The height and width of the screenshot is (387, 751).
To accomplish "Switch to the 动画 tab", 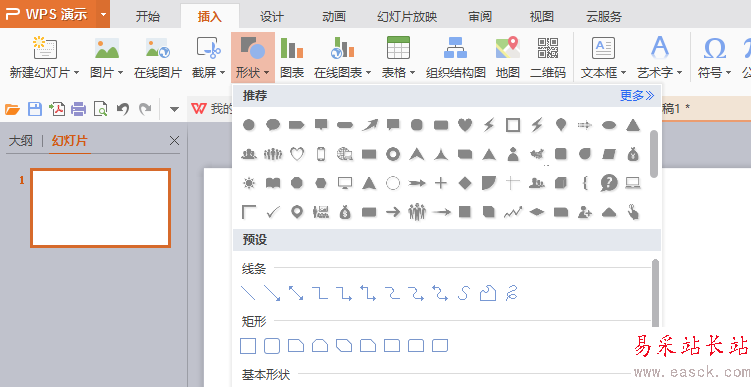I will 334,17.
